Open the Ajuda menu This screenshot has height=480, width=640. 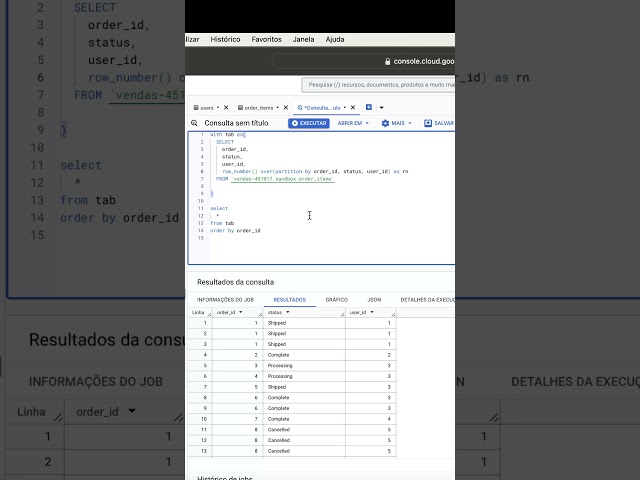click(x=335, y=40)
